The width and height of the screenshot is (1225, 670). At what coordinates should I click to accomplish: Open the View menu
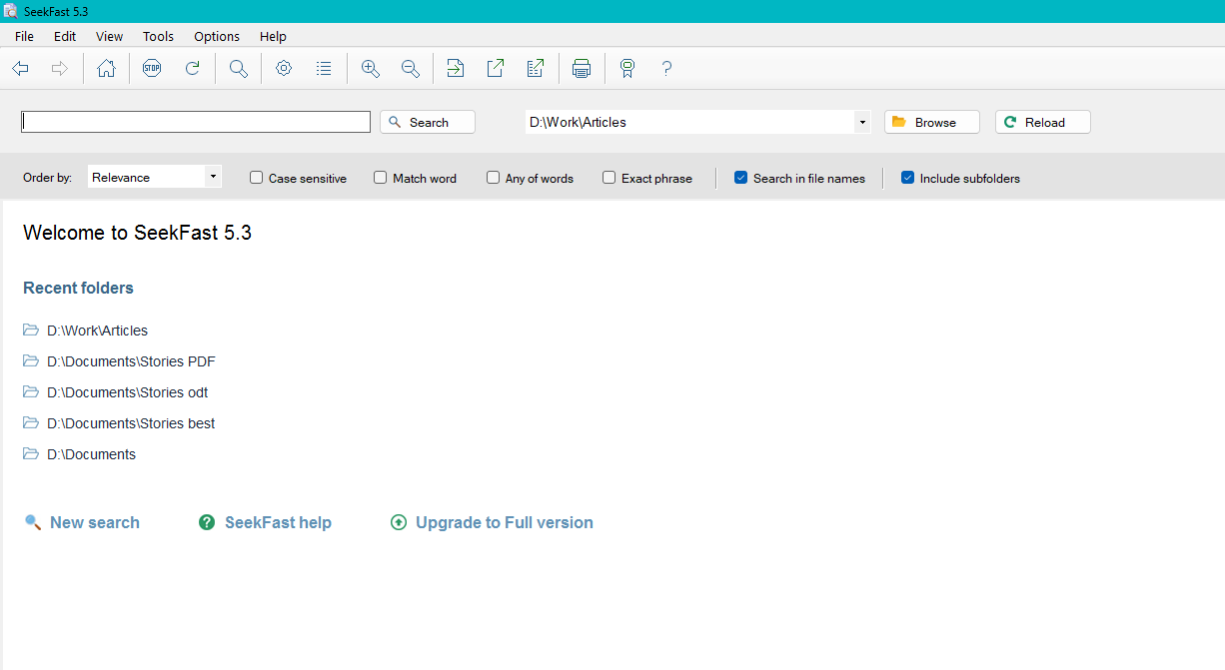[109, 36]
